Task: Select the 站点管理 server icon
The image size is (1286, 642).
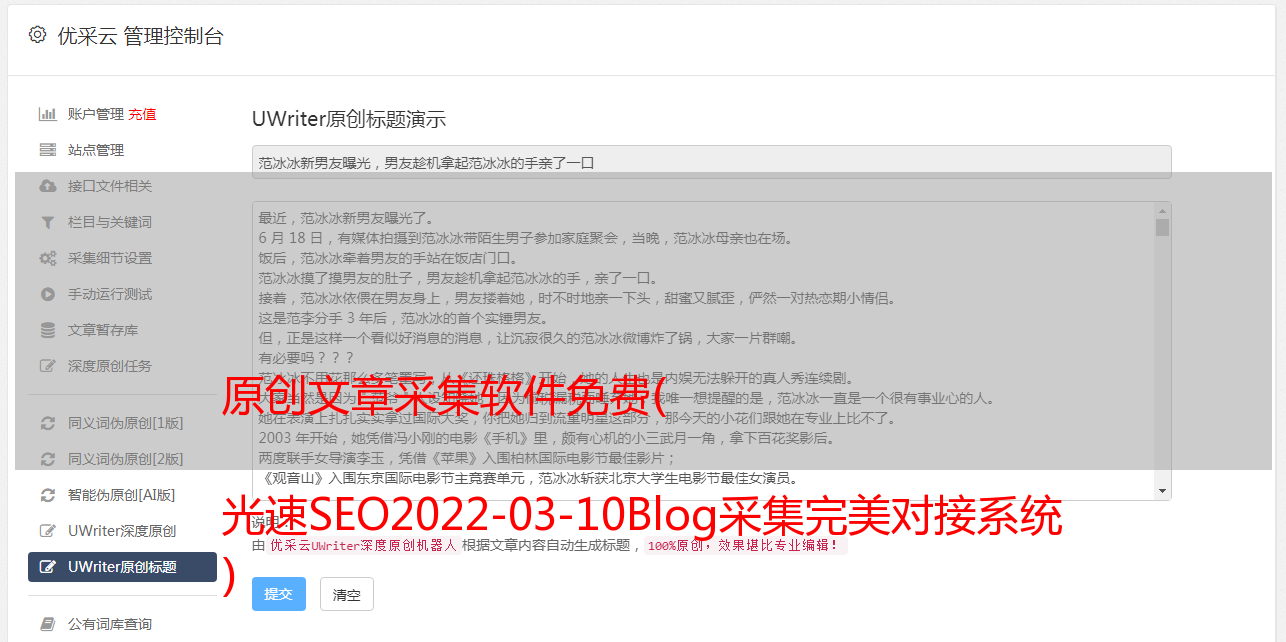Action: click(47, 150)
